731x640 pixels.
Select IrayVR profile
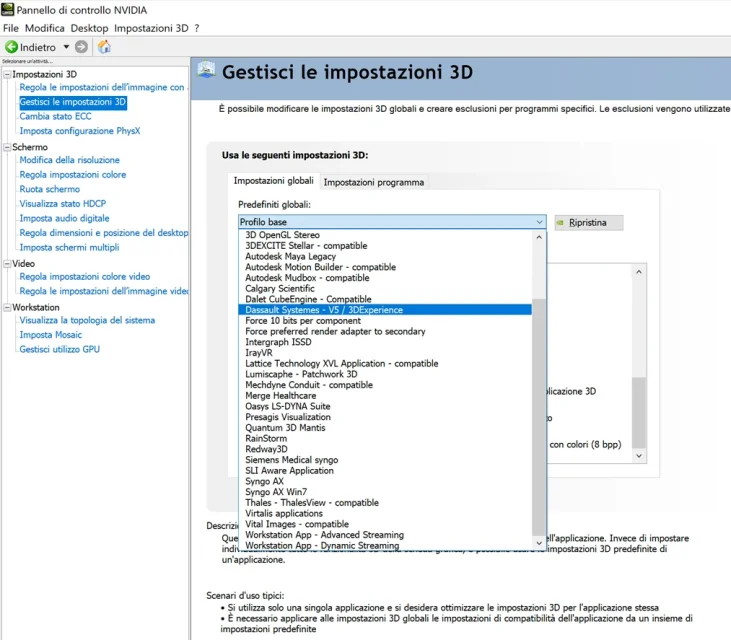point(385,353)
